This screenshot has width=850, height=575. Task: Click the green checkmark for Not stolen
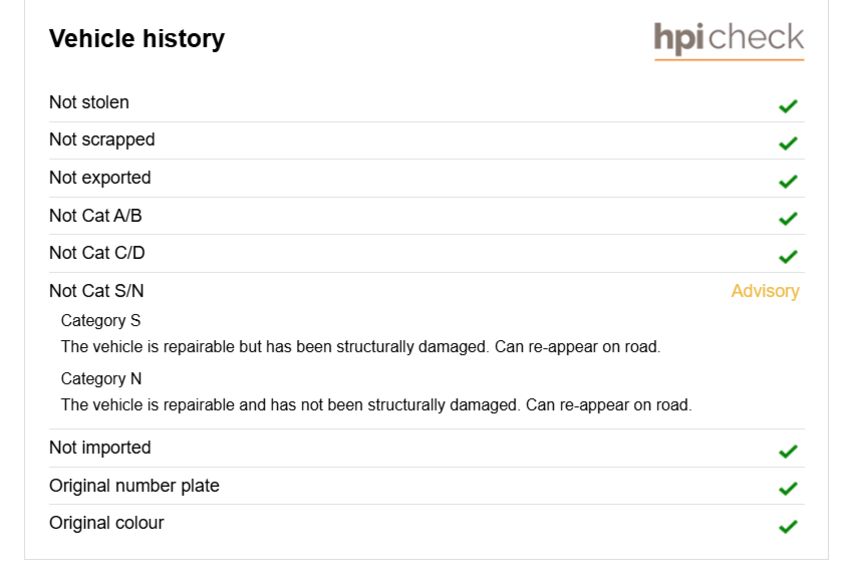point(788,106)
